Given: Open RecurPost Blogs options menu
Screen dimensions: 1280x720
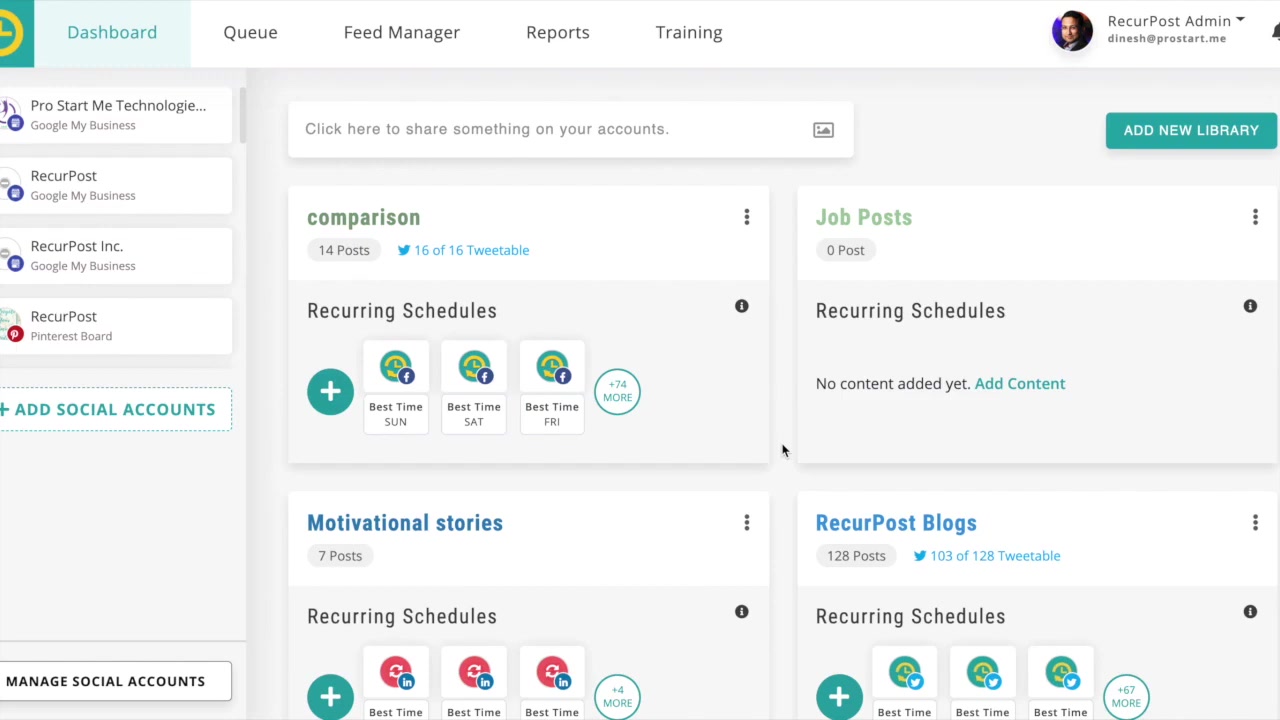Looking at the screenshot, I should [x=1255, y=523].
